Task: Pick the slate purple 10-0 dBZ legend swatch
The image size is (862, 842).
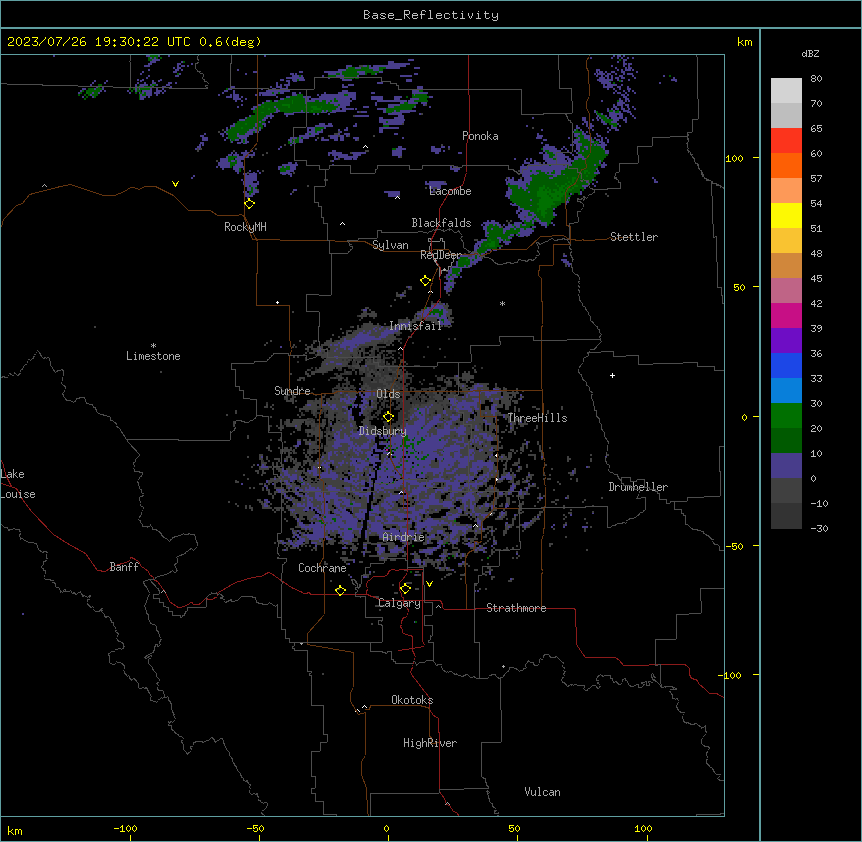Action: (786, 466)
